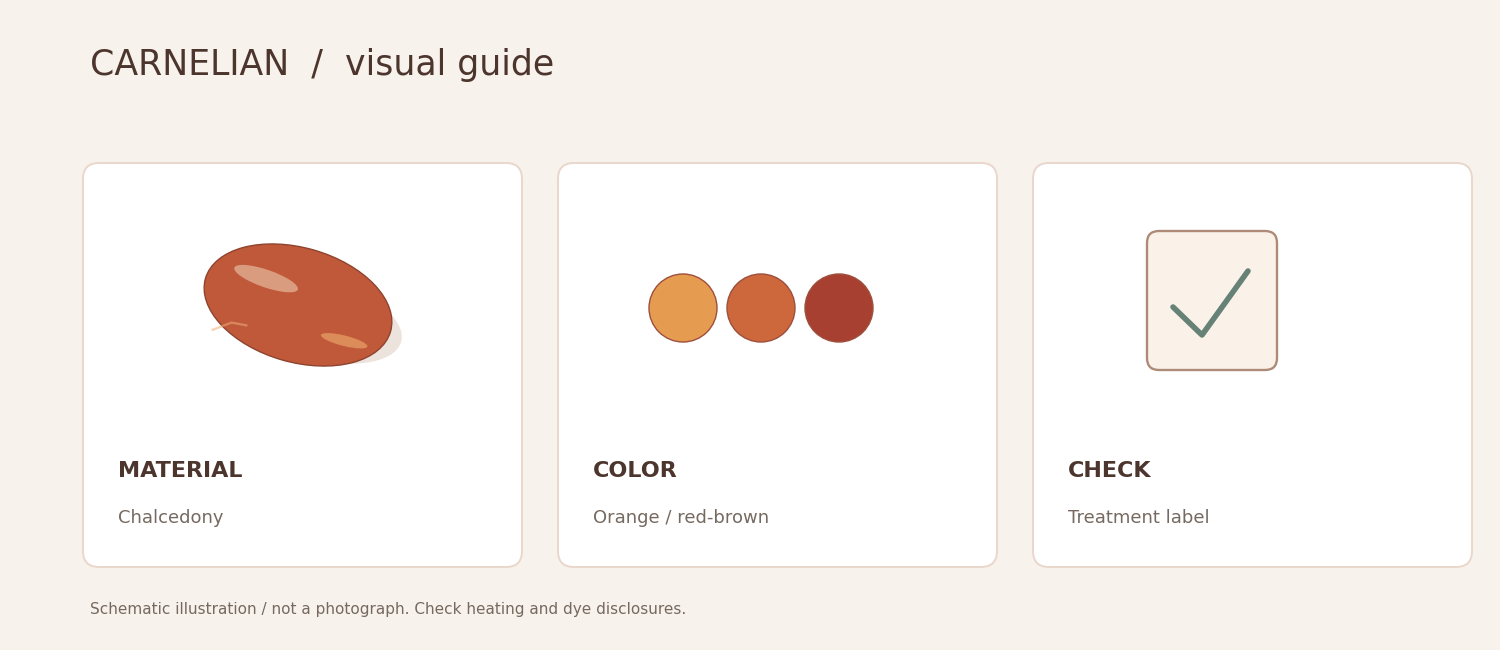1500x650 pixels.
Task: Open the Color card
Action: [777, 365]
